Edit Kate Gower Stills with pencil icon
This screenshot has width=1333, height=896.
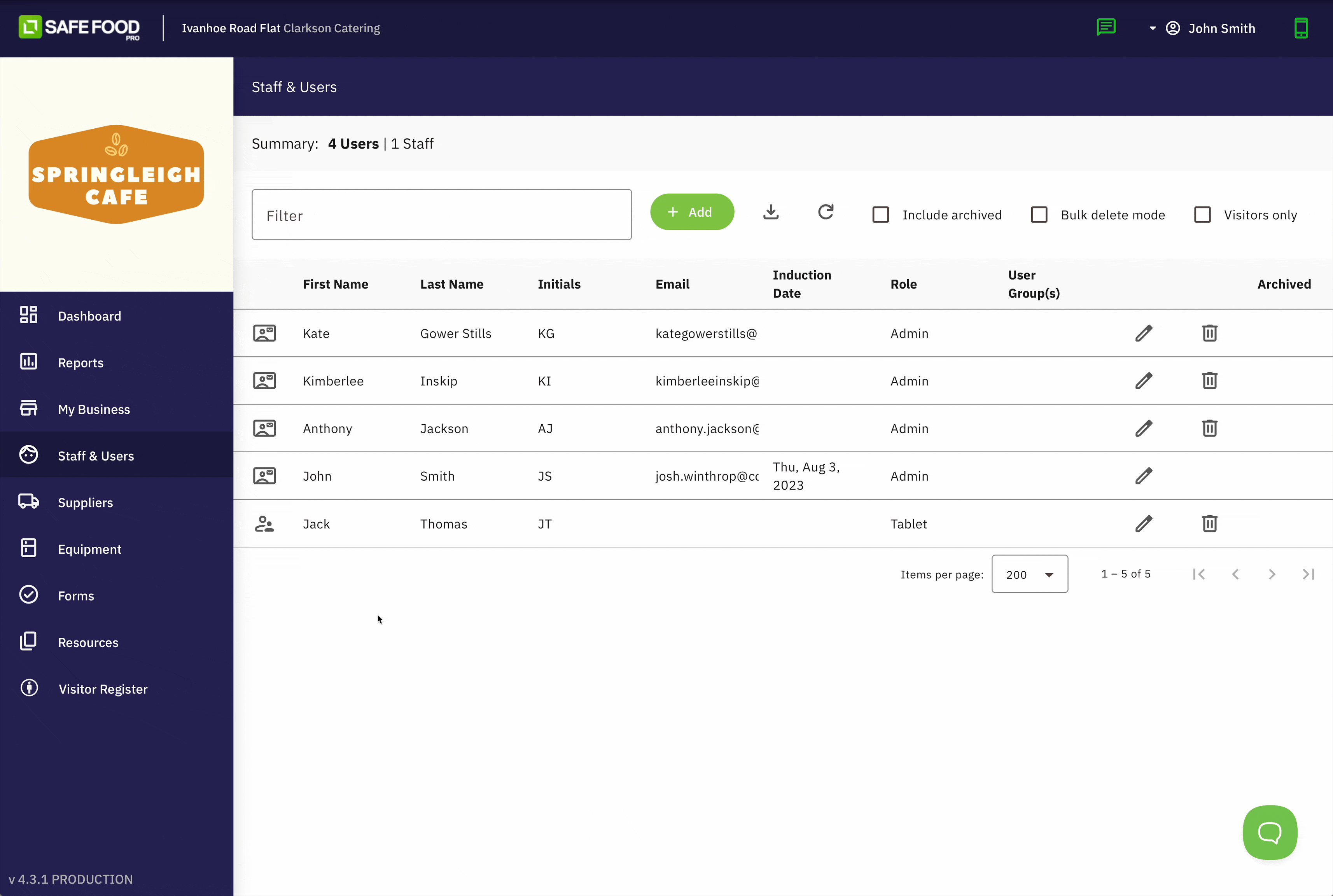1143,333
